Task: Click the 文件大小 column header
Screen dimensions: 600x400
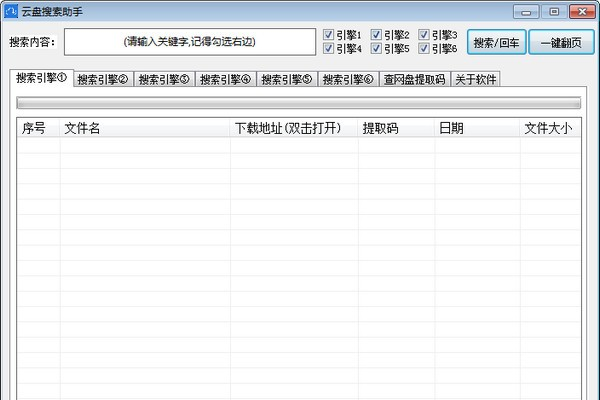Action: click(x=550, y=128)
